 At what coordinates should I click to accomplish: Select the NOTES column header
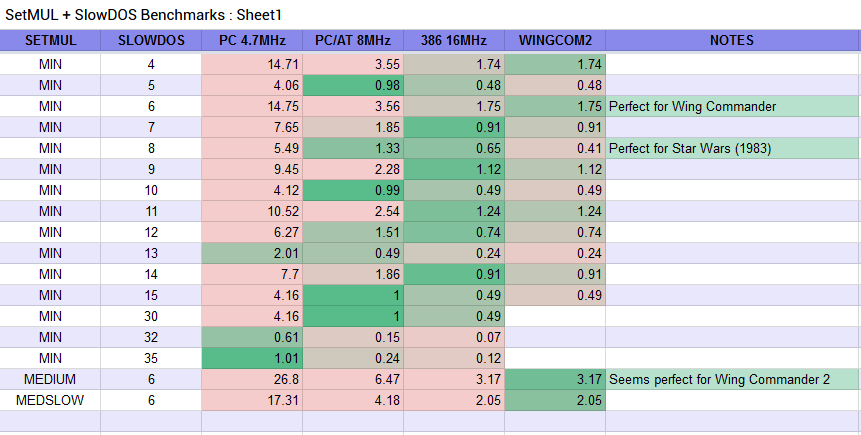point(733,41)
